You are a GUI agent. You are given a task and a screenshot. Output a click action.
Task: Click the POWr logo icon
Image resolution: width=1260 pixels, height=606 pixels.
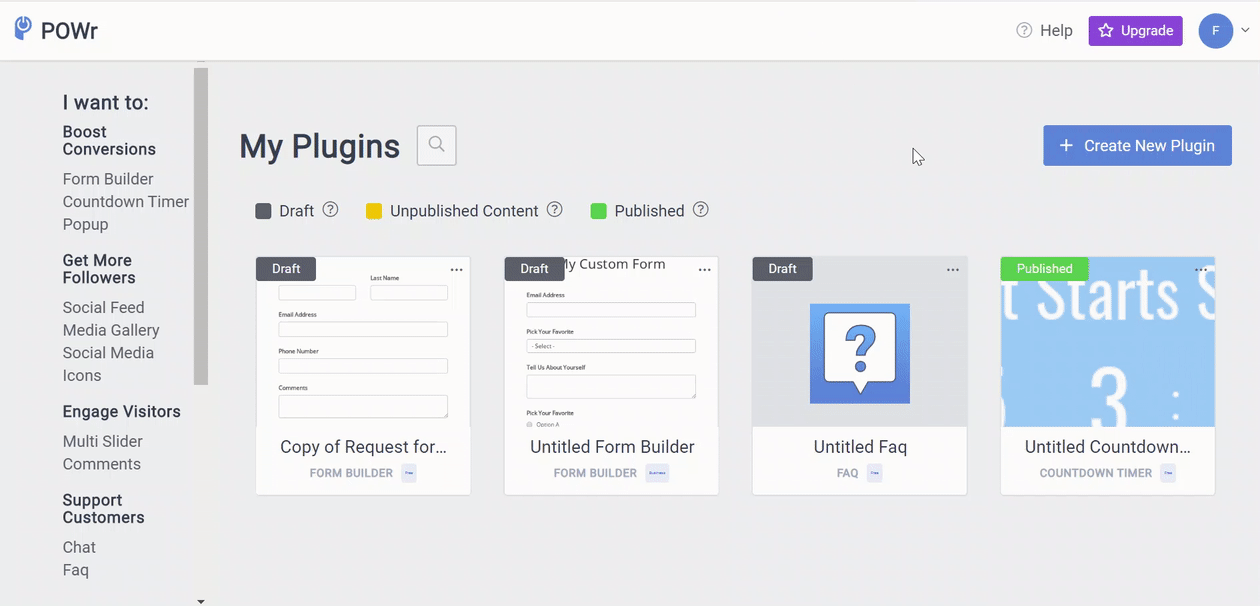23,29
